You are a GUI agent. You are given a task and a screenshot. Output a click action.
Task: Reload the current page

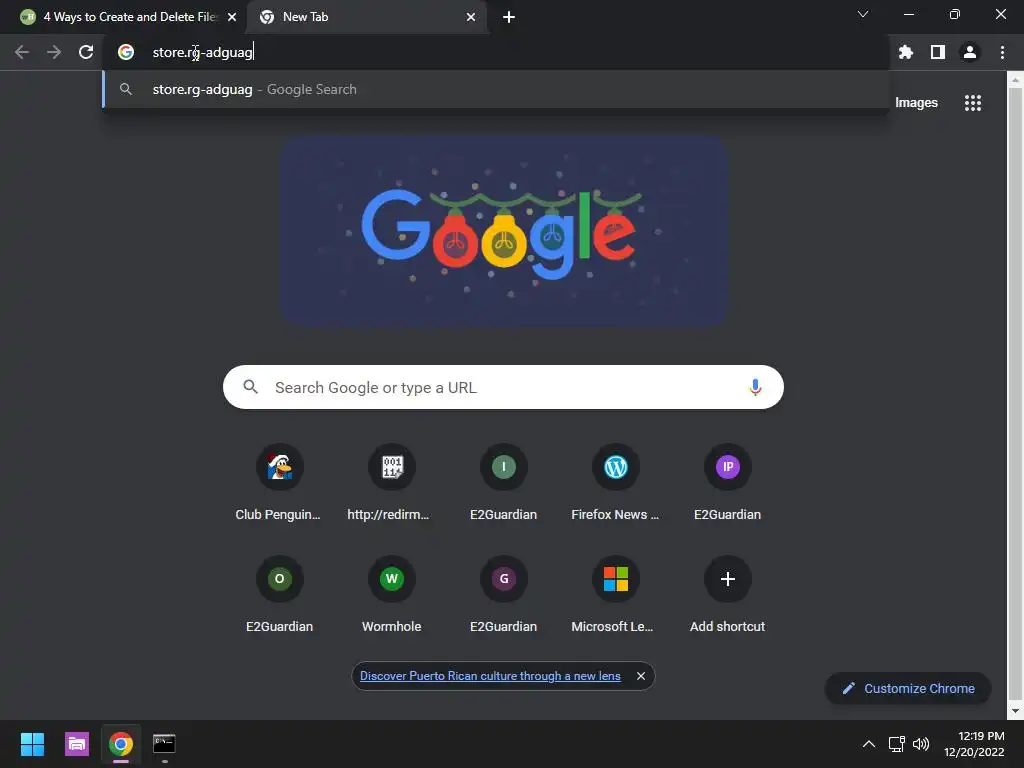tap(86, 52)
